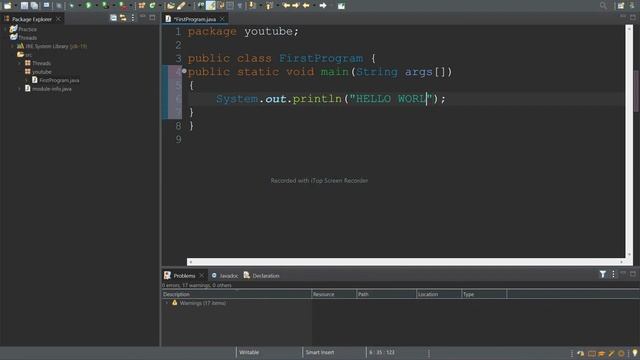Click the Previous Annotation up-arrow icon
640x360 pixels.
[x=269, y=6]
